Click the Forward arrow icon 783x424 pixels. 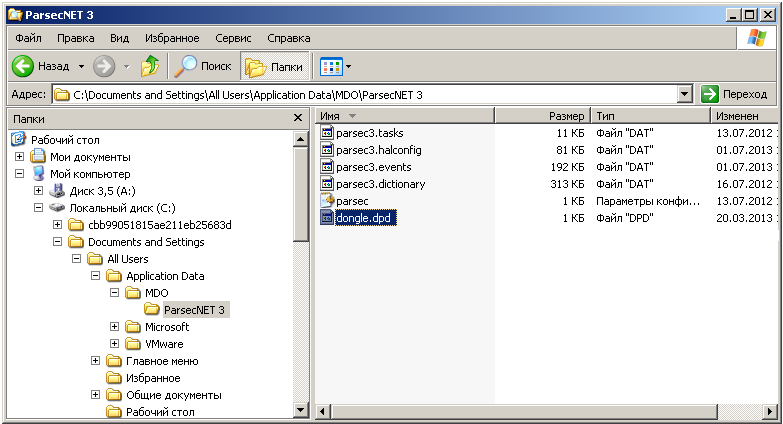point(104,66)
